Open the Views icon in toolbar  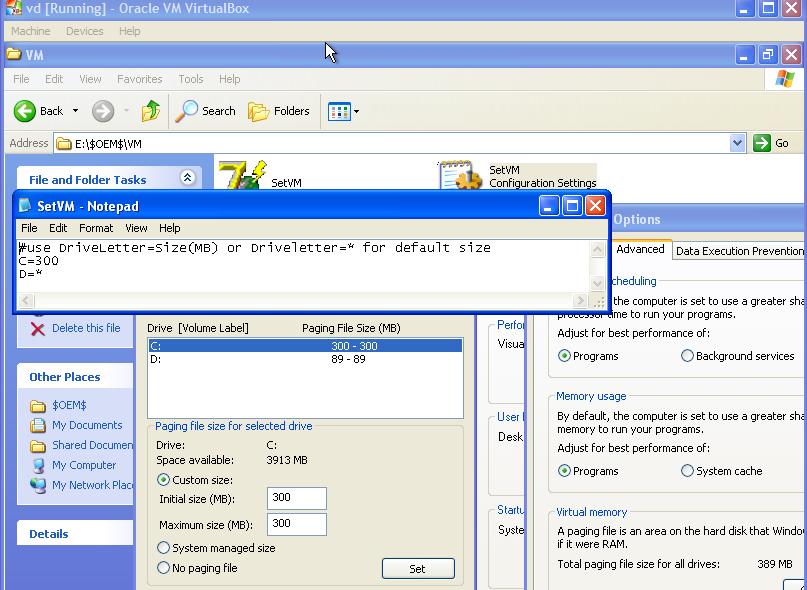tap(339, 111)
